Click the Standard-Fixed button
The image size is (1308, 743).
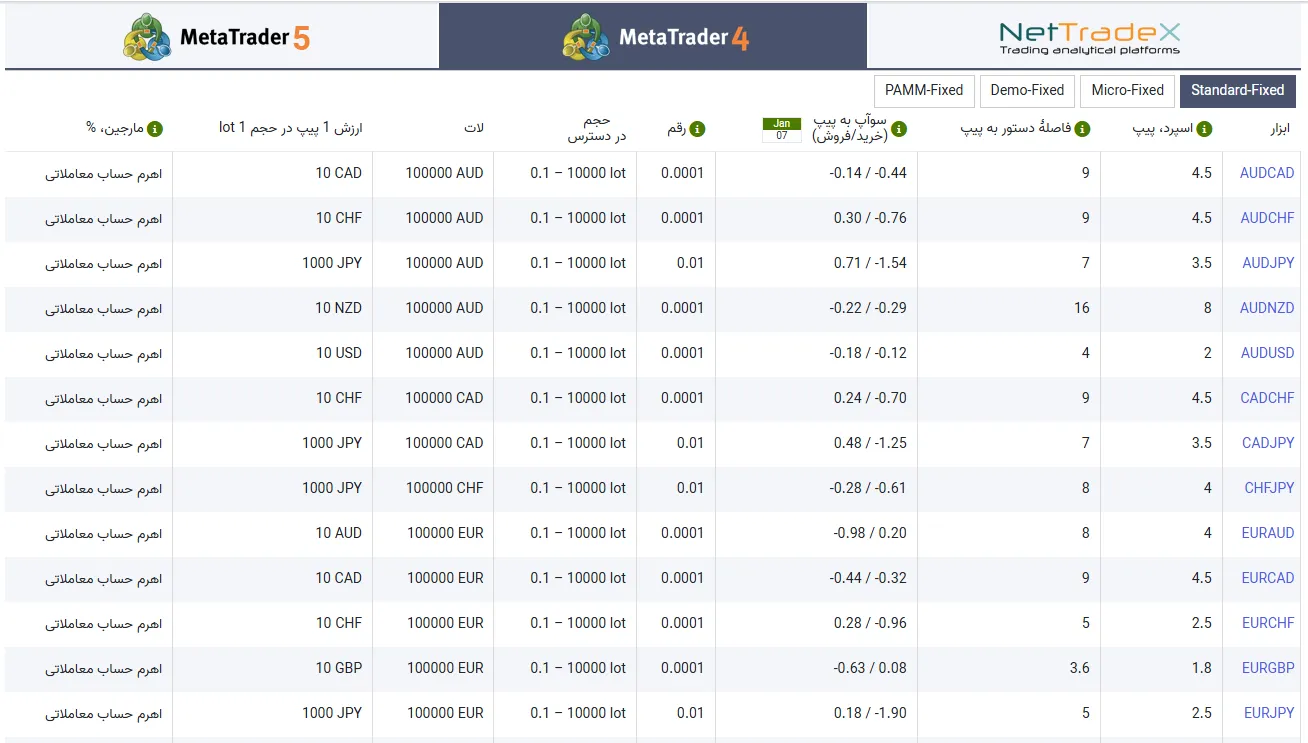pyautogui.click(x=1237, y=90)
